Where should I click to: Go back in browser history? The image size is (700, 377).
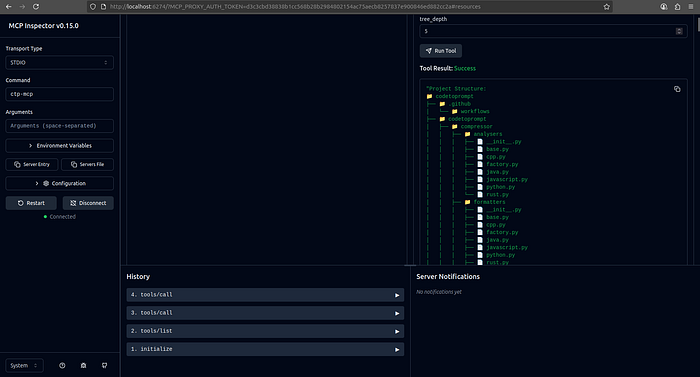point(8,7)
